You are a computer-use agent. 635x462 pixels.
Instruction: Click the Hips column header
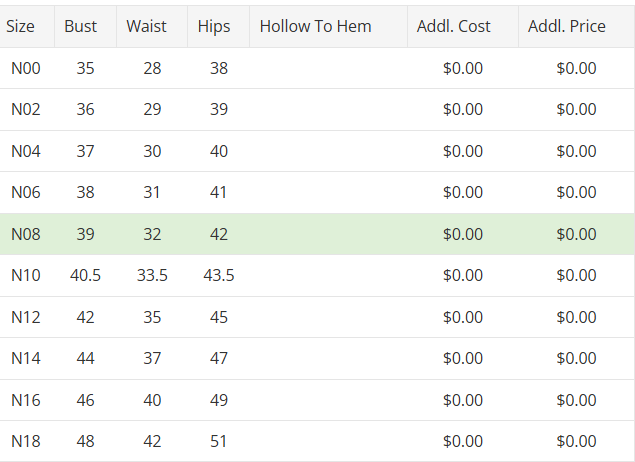pos(214,26)
